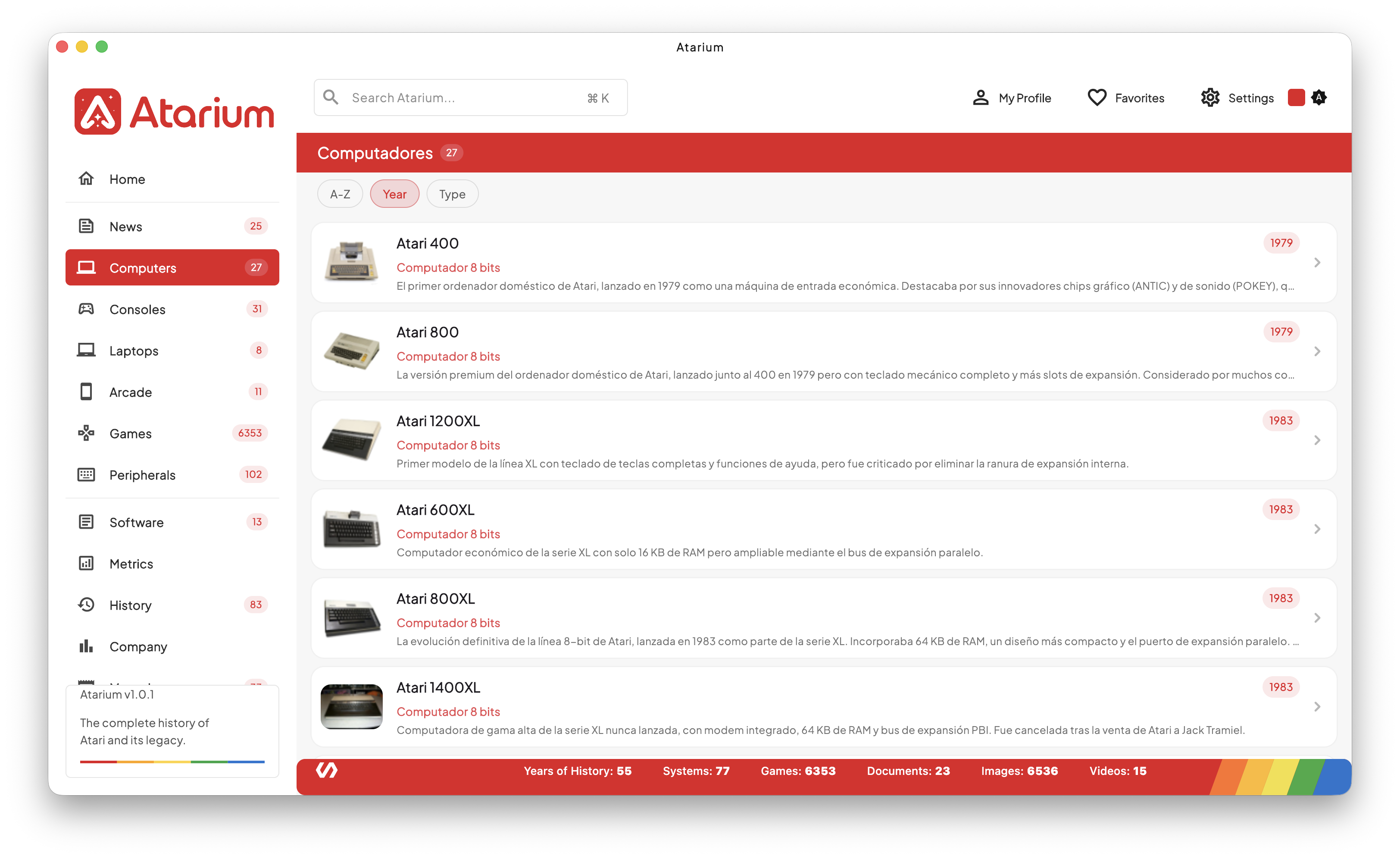Viewport: 1400px width, 859px height.
Task: Select Computers in the sidebar
Action: tap(172, 267)
